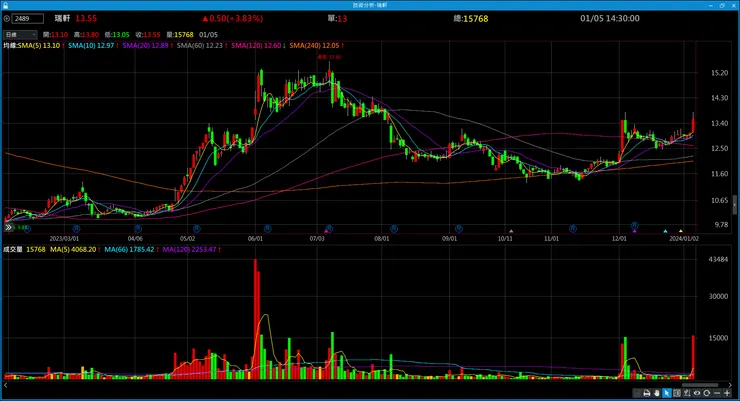Open the axis settings icon
This screenshot has height=401, width=740.
point(687,393)
